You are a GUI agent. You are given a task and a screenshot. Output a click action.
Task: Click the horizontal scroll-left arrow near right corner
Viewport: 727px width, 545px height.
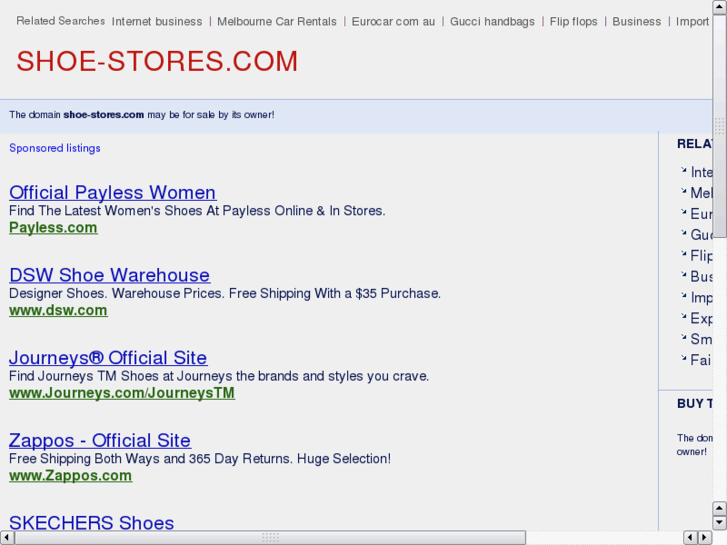(690, 538)
